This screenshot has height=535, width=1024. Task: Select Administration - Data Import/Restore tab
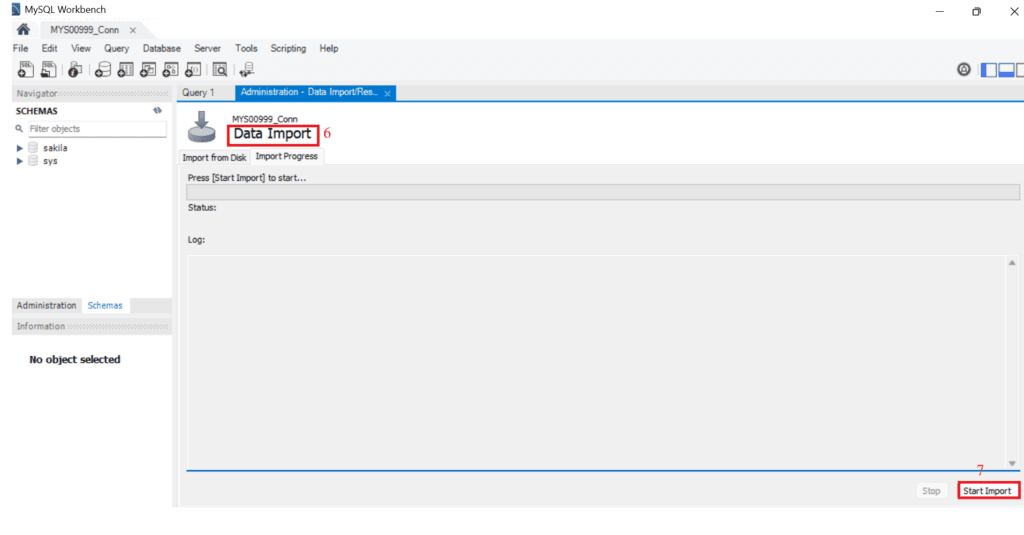click(x=309, y=92)
